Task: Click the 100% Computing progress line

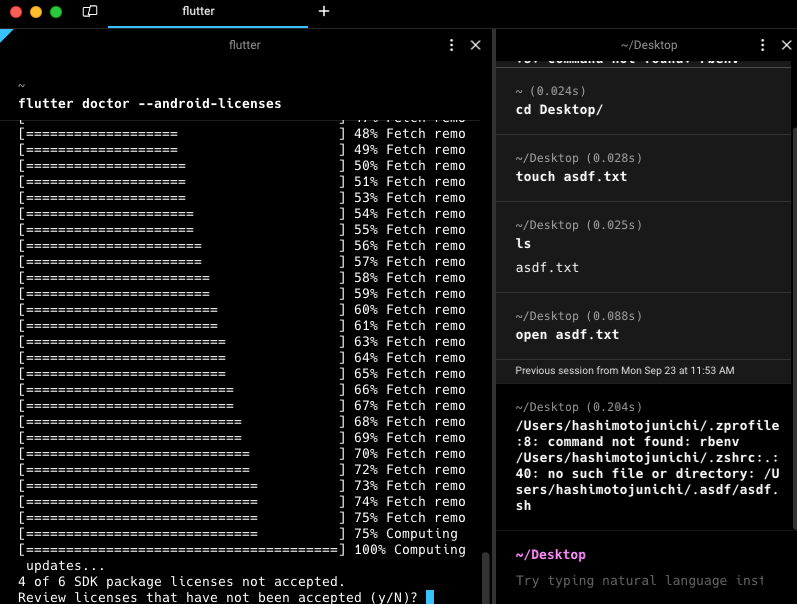Action: 242,550
